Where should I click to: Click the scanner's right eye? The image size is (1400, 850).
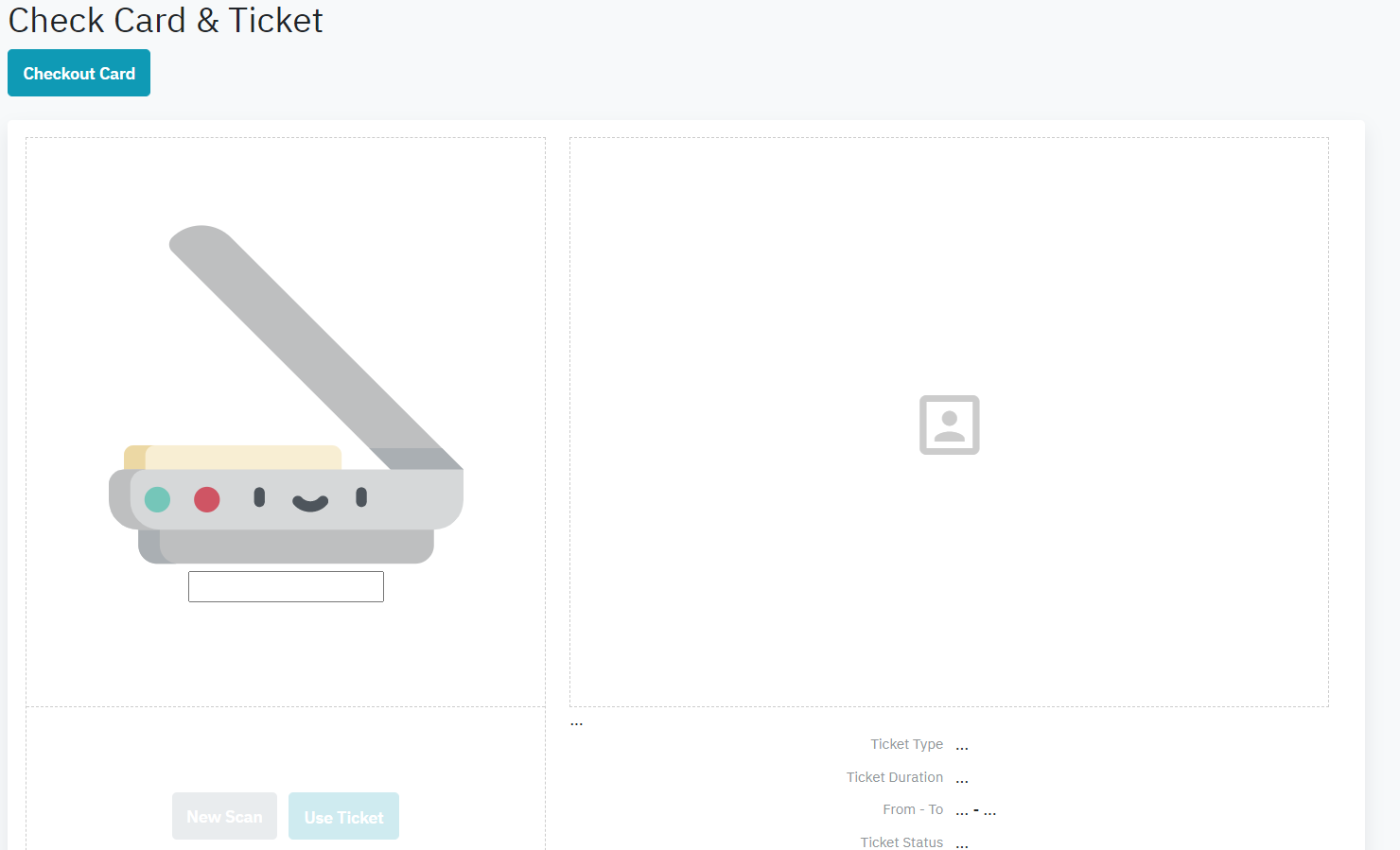pyautogui.click(x=361, y=497)
